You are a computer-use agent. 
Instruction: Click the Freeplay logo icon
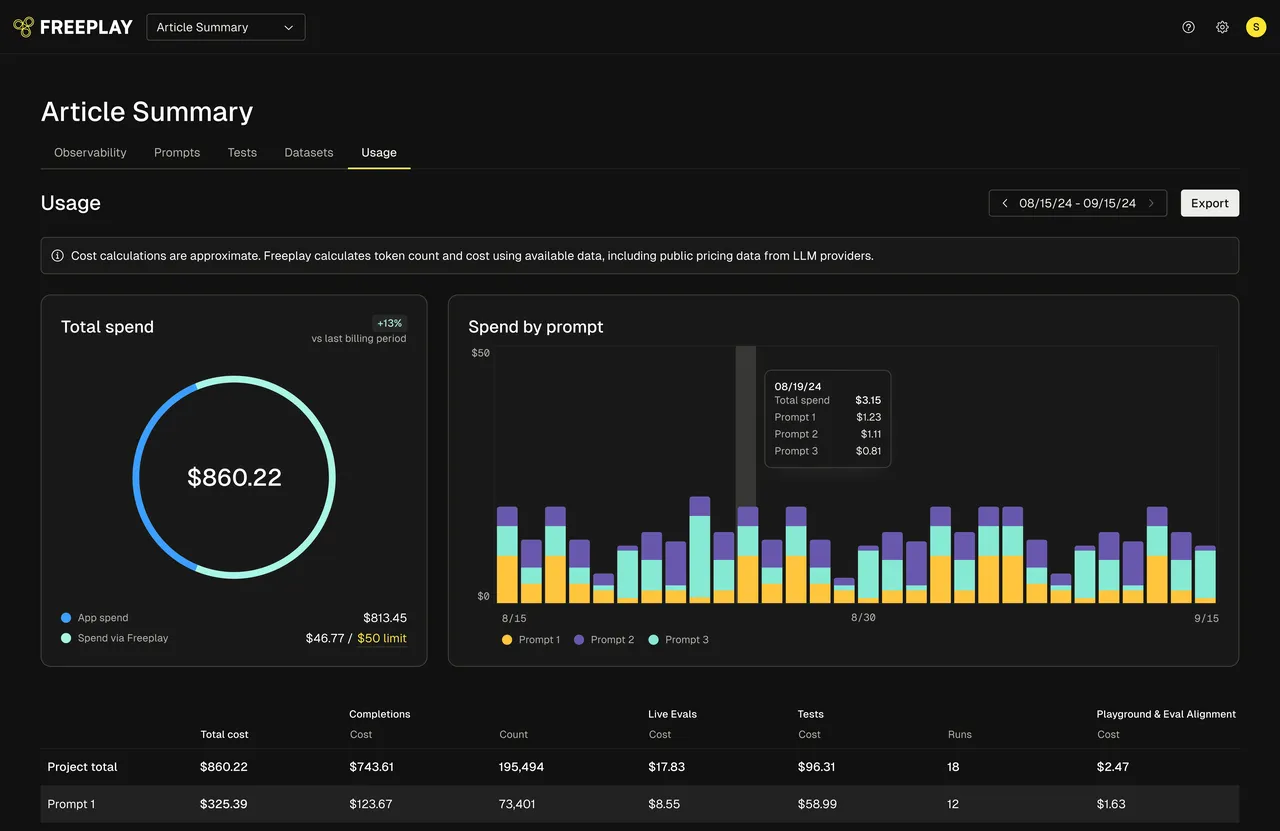[x=24, y=27]
